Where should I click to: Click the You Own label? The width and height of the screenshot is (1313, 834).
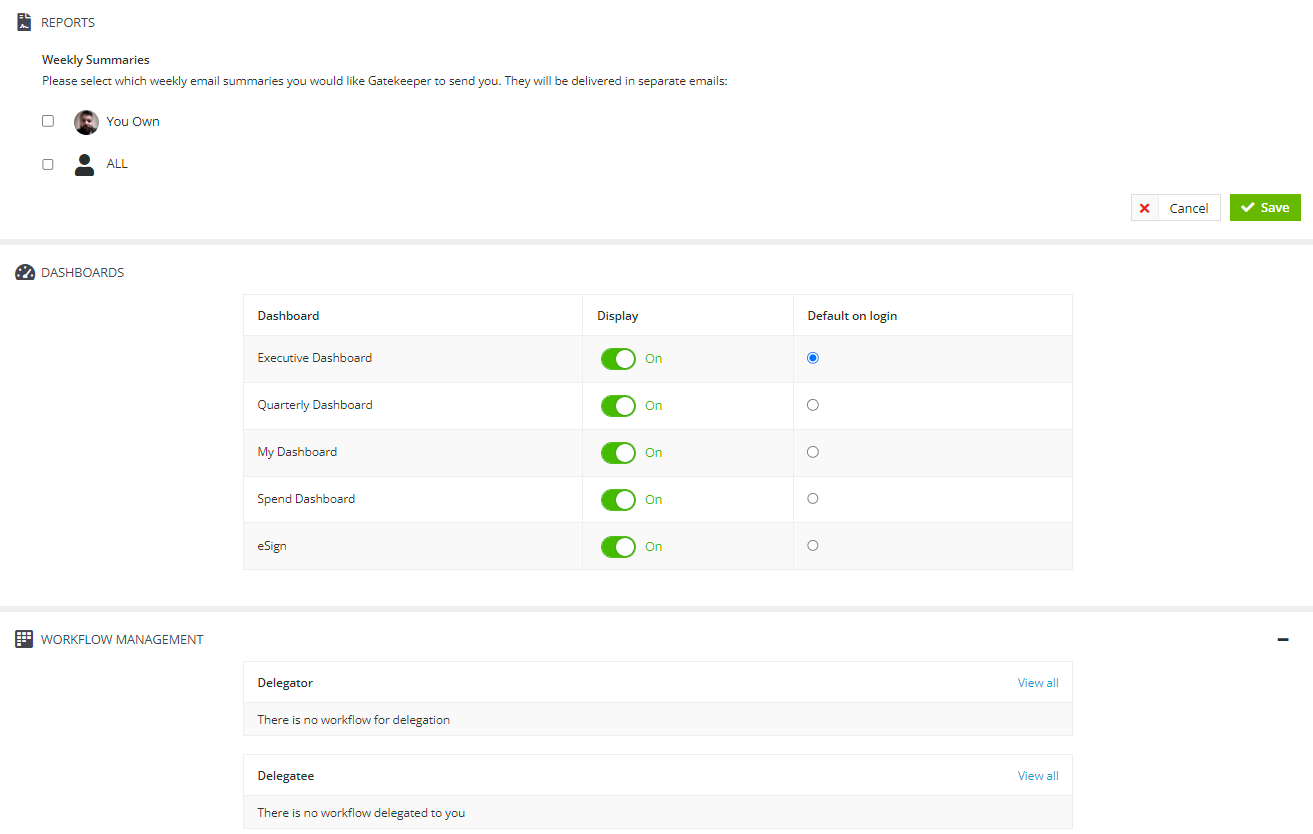(x=133, y=122)
